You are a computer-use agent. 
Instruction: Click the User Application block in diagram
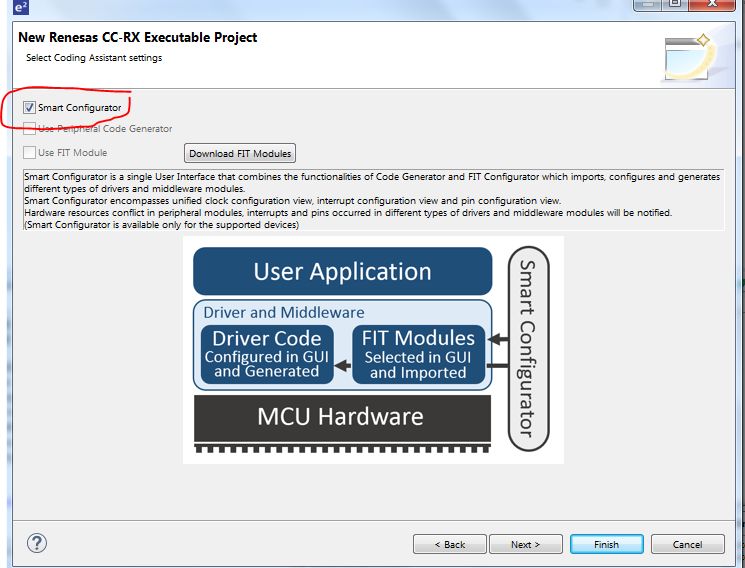[343, 271]
